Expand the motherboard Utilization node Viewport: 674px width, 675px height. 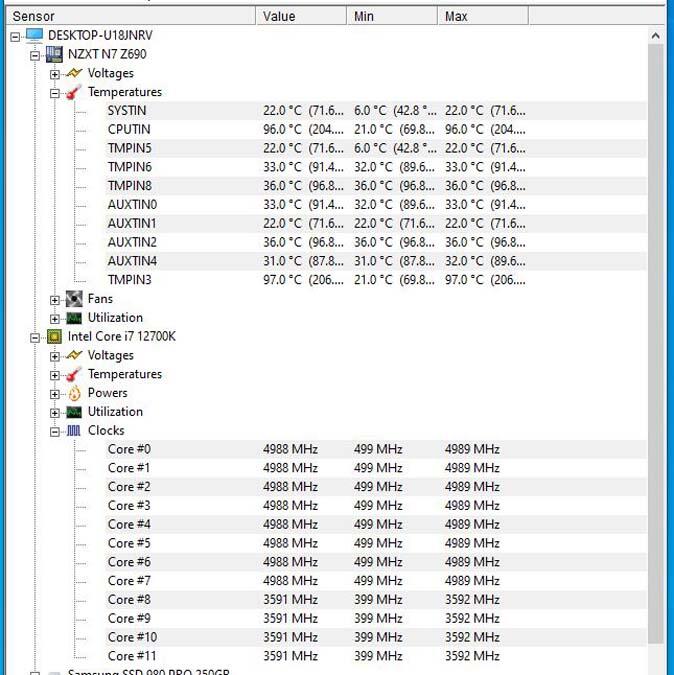(x=55, y=319)
